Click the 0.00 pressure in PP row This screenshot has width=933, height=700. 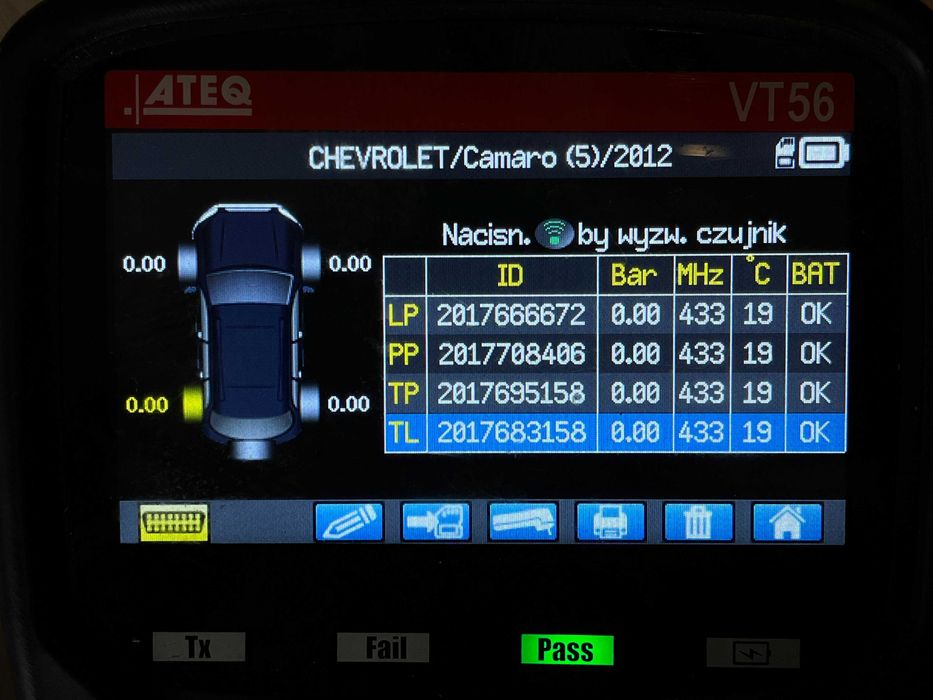pyautogui.click(x=635, y=354)
